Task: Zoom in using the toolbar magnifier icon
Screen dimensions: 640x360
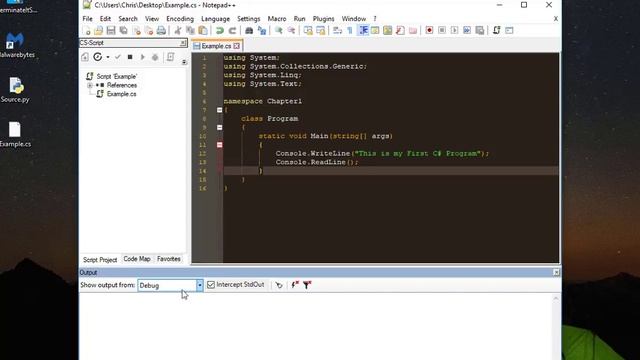Action: [x=279, y=31]
